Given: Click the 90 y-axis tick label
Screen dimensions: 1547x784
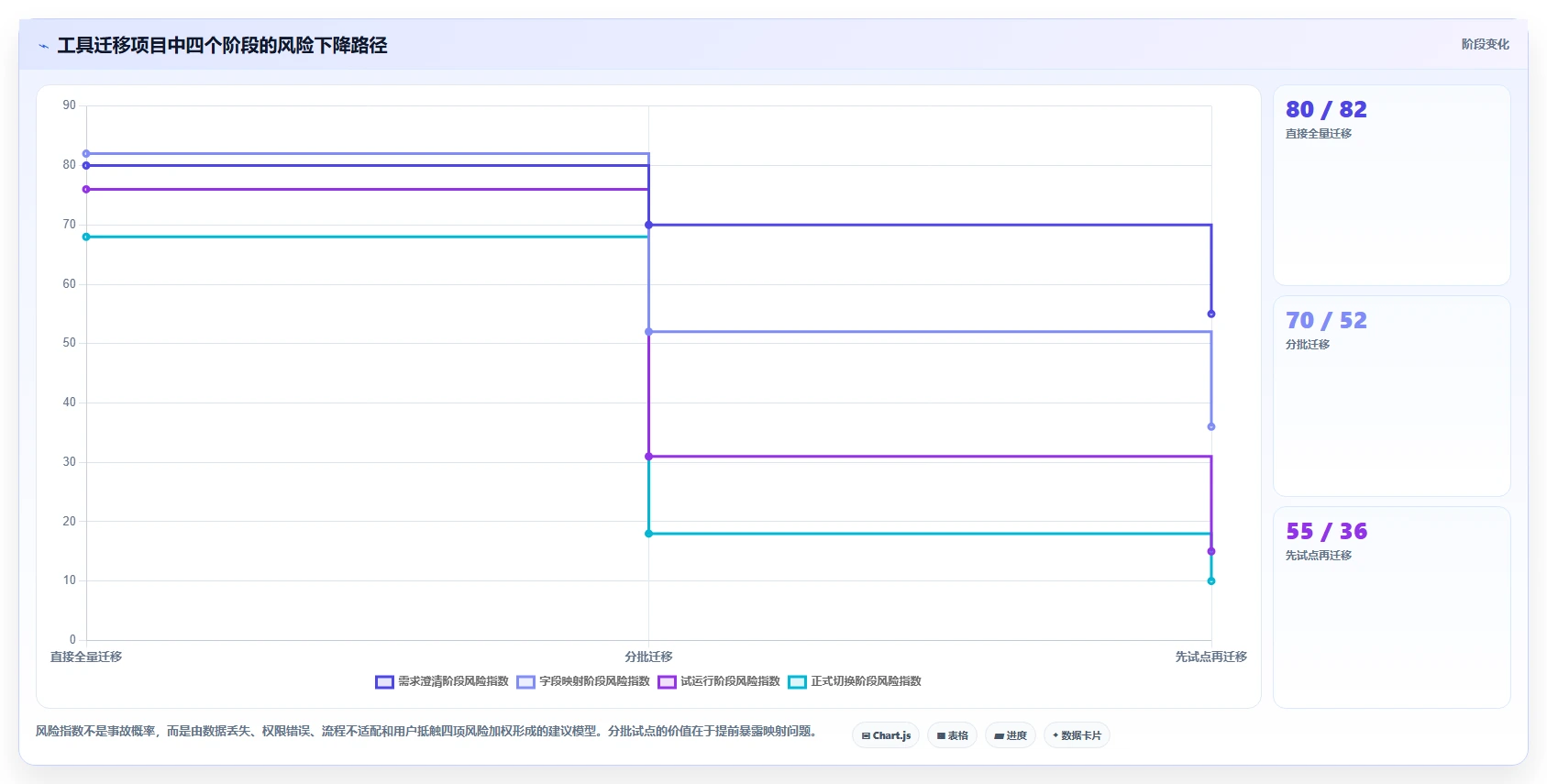Looking at the screenshot, I should click(x=70, y=105).
